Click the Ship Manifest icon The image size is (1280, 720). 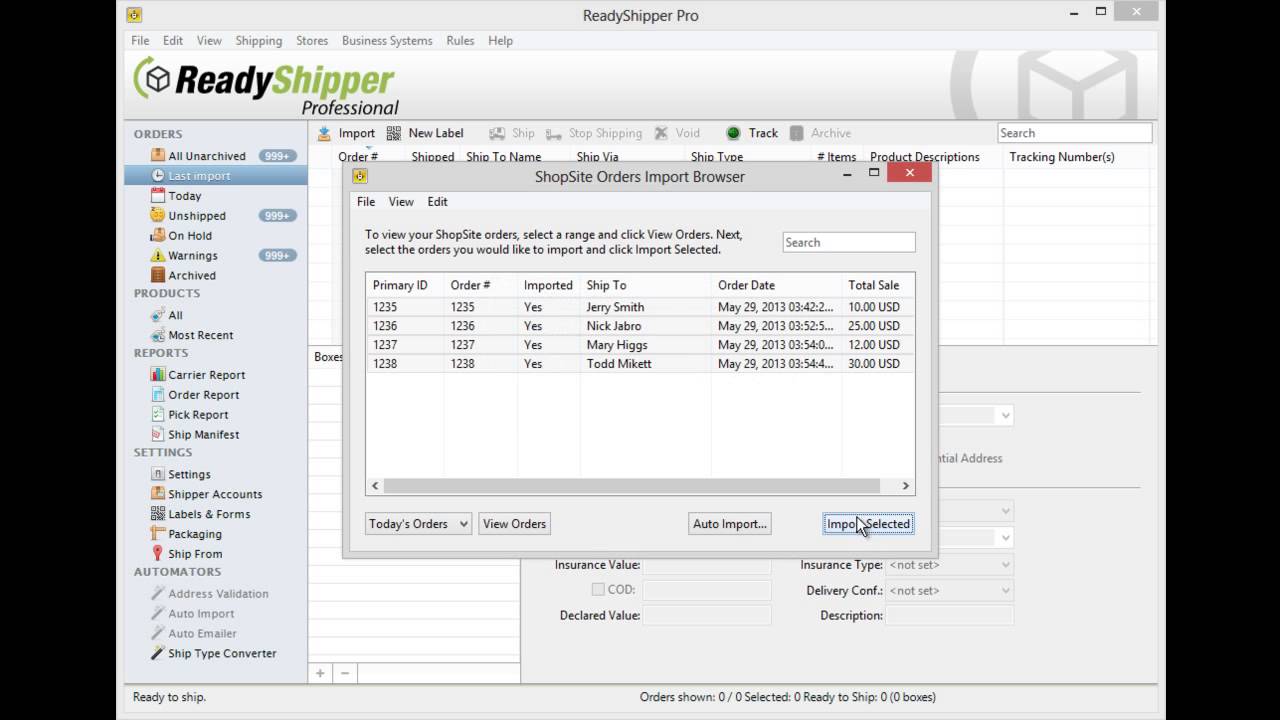click(158, 435)
